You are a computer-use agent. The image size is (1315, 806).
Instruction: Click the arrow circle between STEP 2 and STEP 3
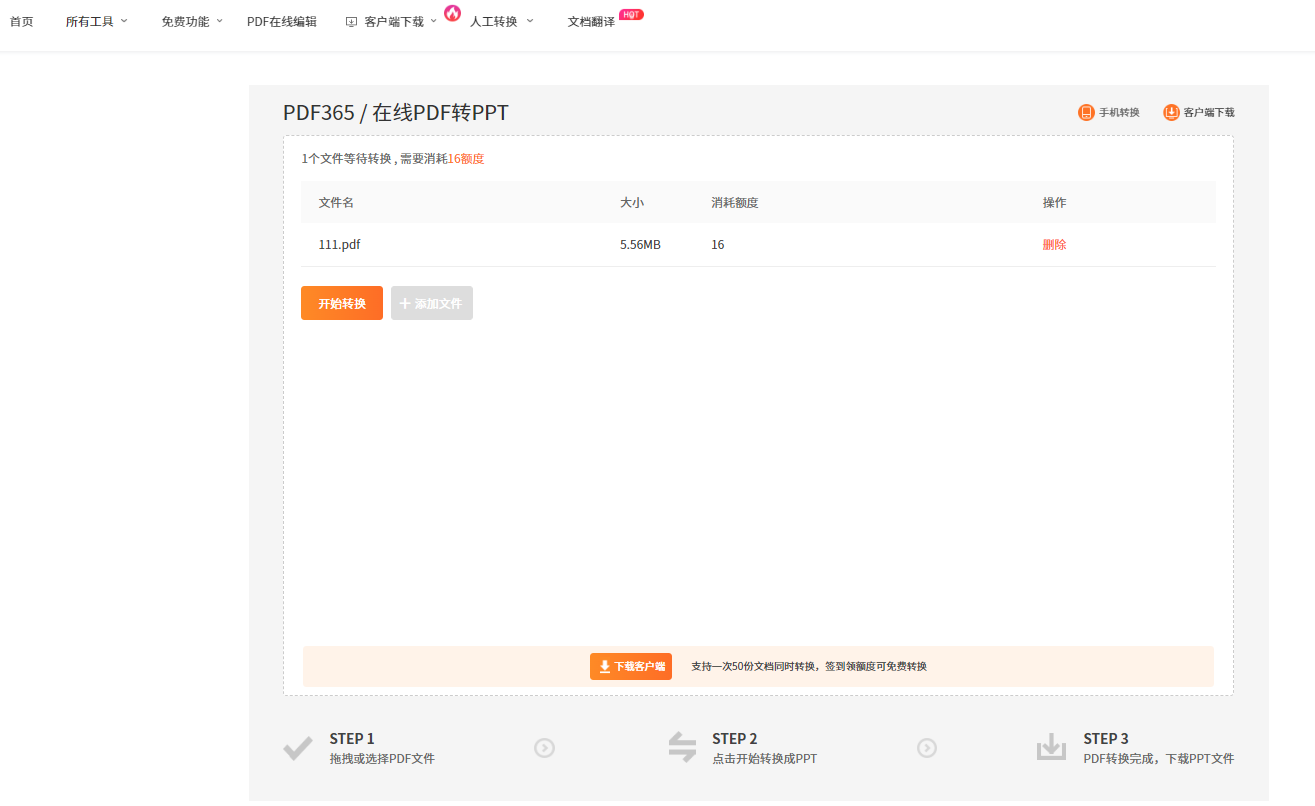927,748
